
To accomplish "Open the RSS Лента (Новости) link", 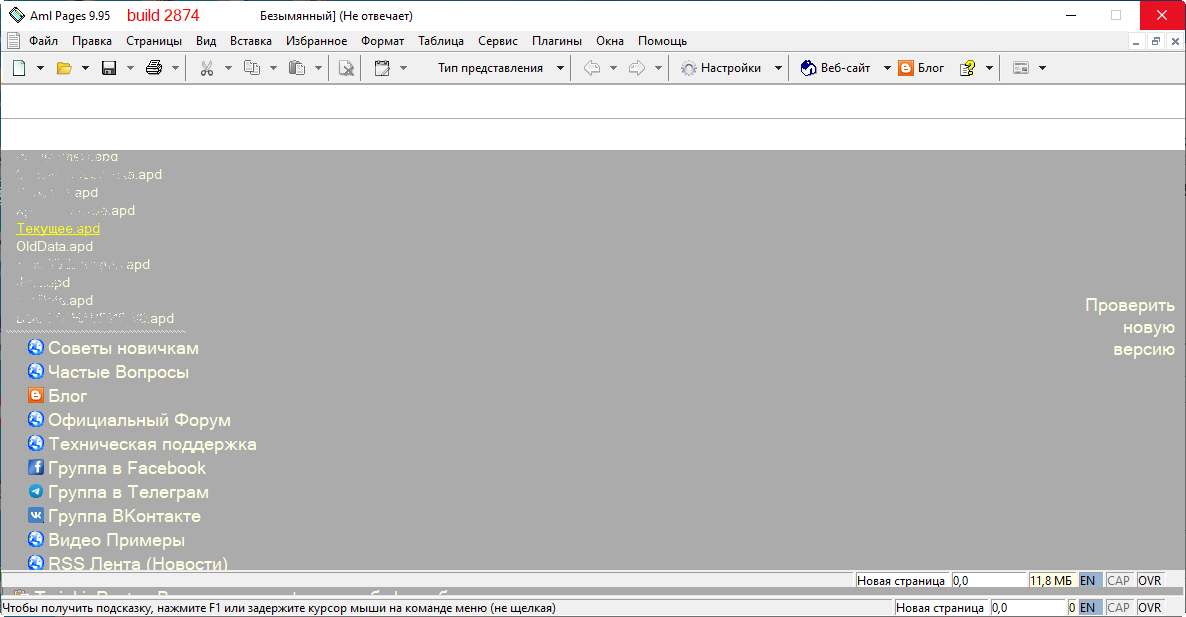I will click(x=138, y=563).
